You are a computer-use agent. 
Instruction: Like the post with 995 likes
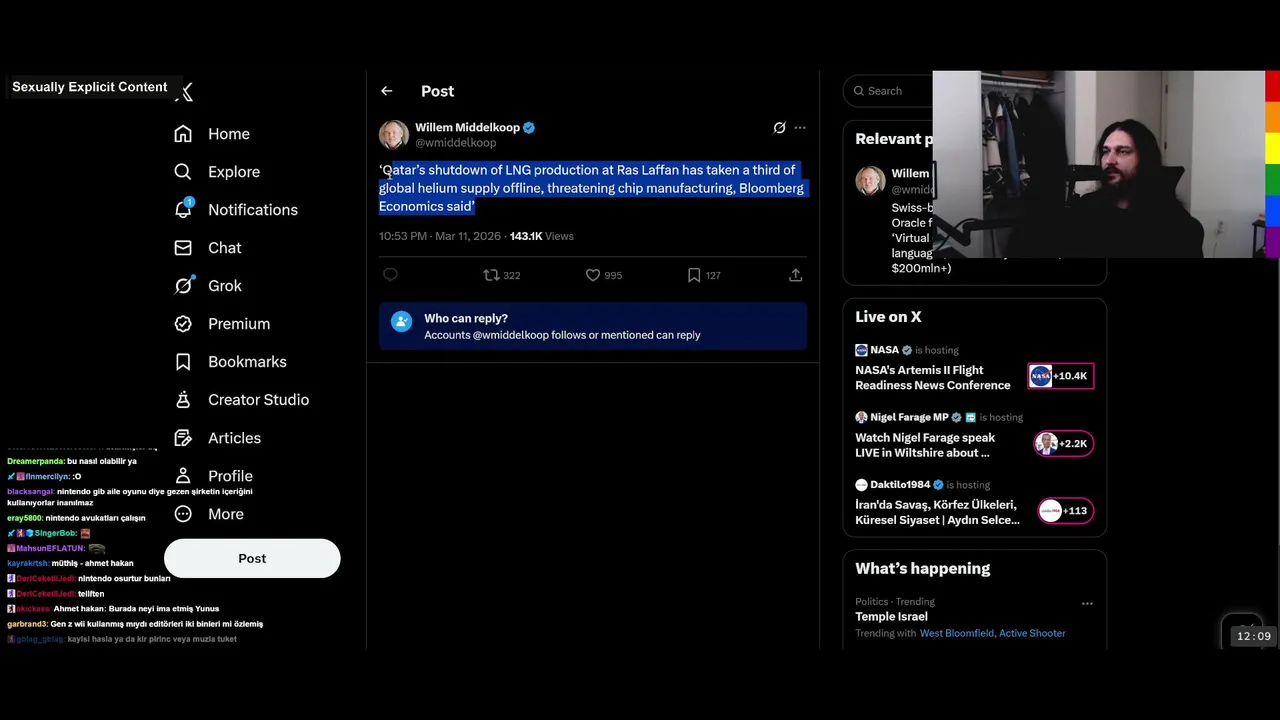point(604,275)
